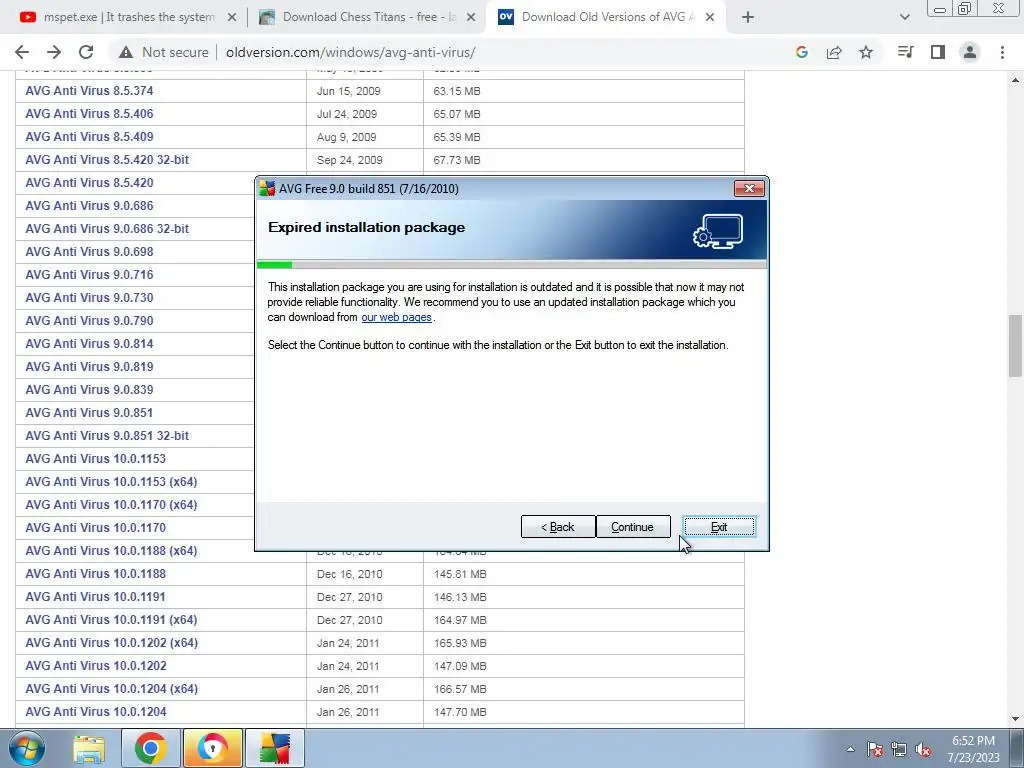1024x768 pixels.
Task: Open the AVG Anti Virus 9.0.686 link
Action: [x=89, y=206]
